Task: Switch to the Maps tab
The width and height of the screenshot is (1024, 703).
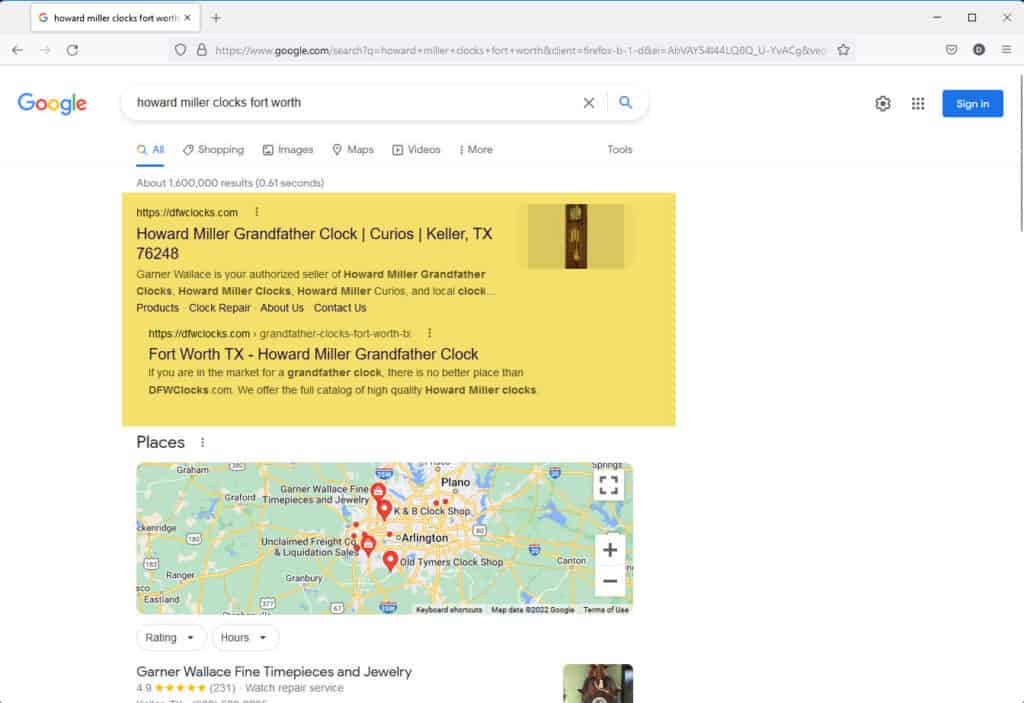Action: [x=353, y=150]
